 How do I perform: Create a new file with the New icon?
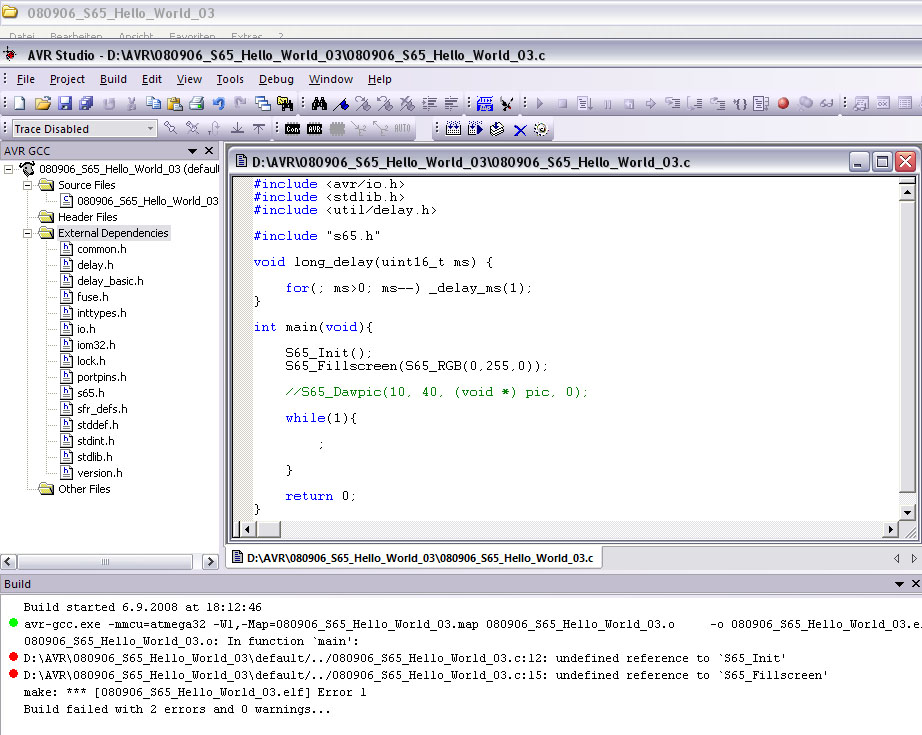[20, 103]
